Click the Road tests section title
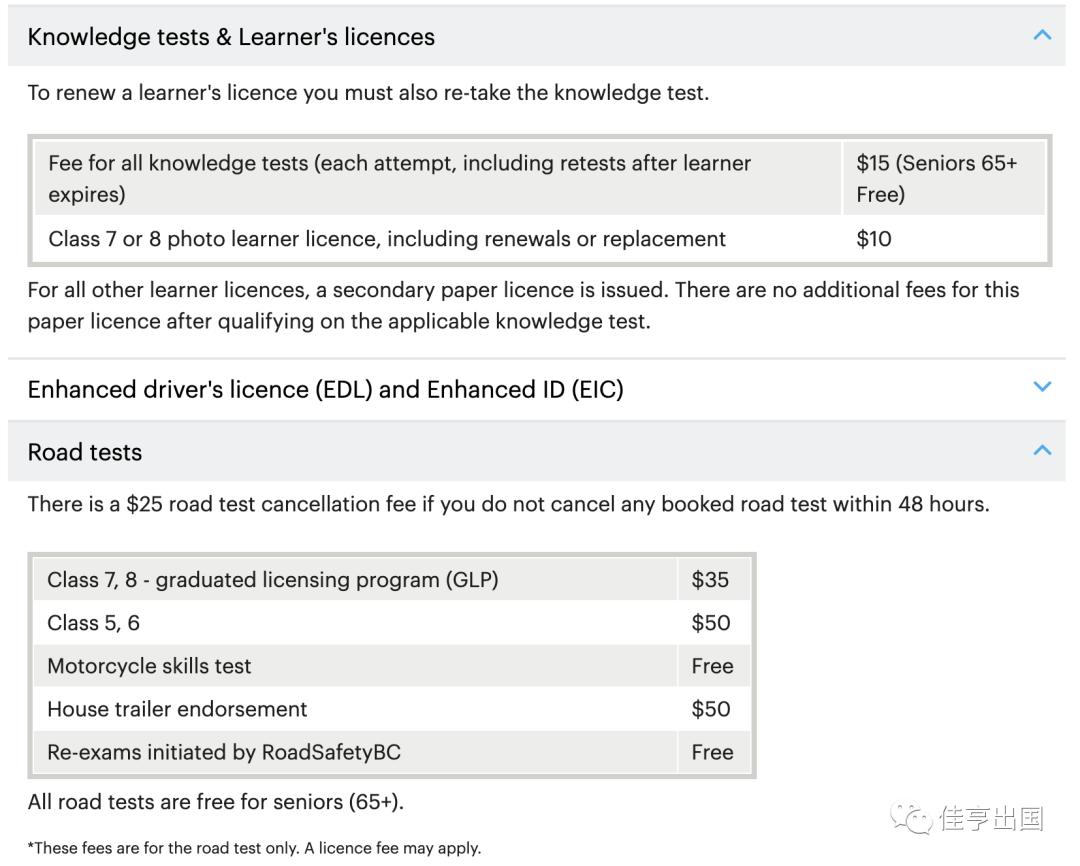The width and height of the screenshot is (1080, 866). [x=85, y=452]
